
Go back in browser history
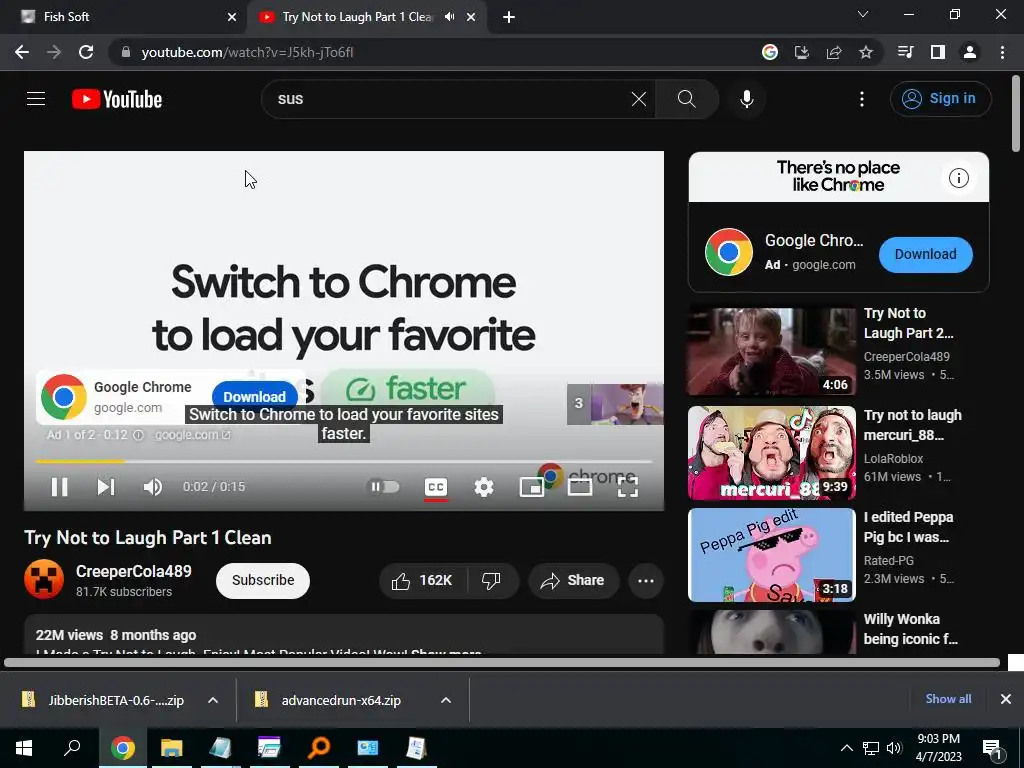22,52
